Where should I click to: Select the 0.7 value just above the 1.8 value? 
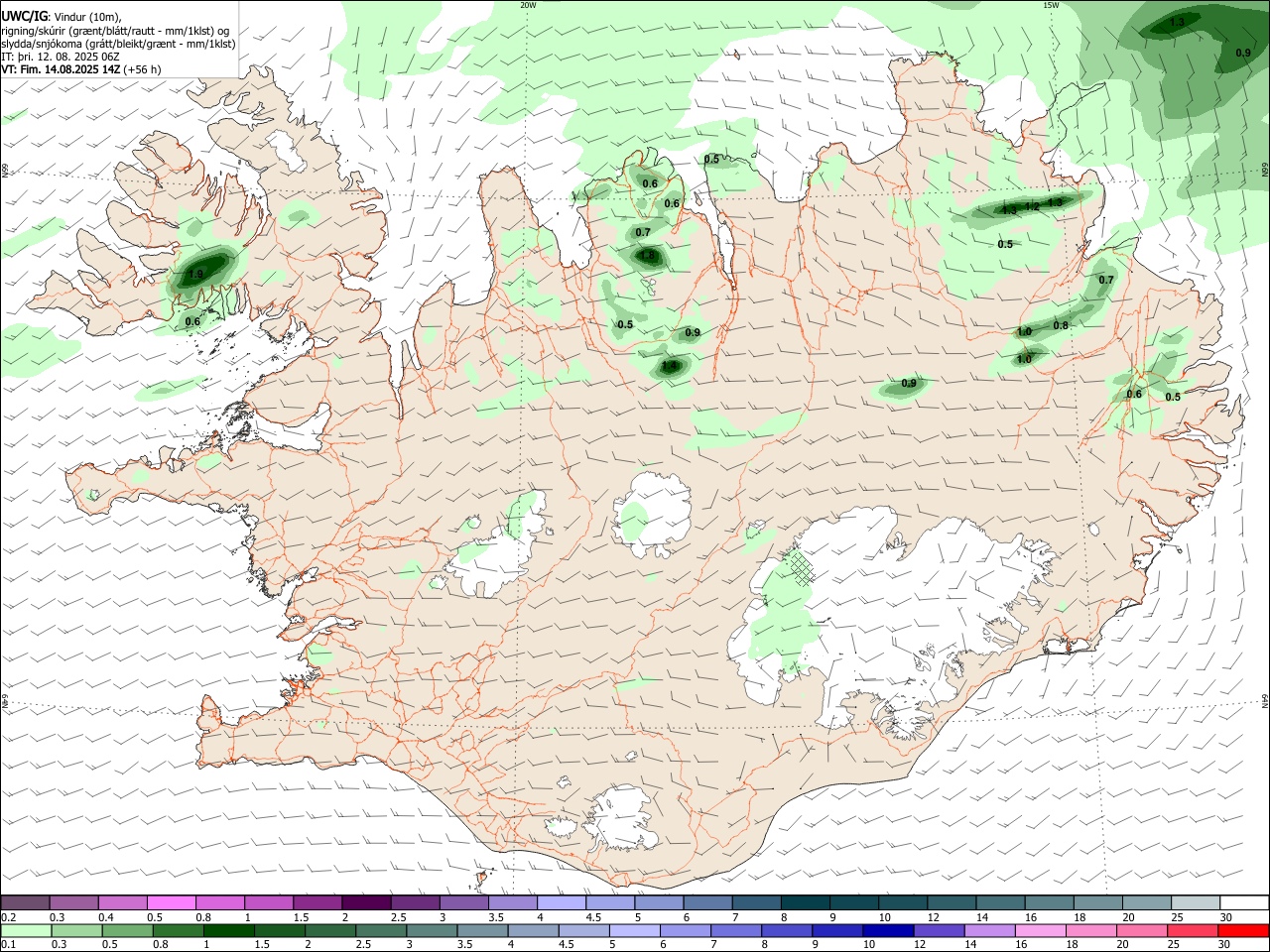click(x=643, y=232)
